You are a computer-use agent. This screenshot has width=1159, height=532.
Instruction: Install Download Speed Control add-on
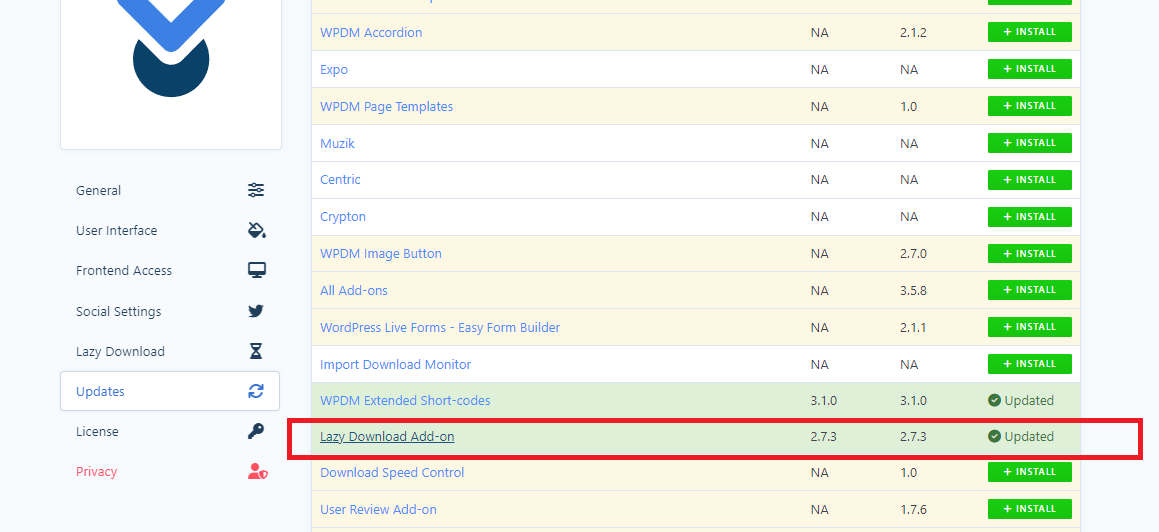1030,471
